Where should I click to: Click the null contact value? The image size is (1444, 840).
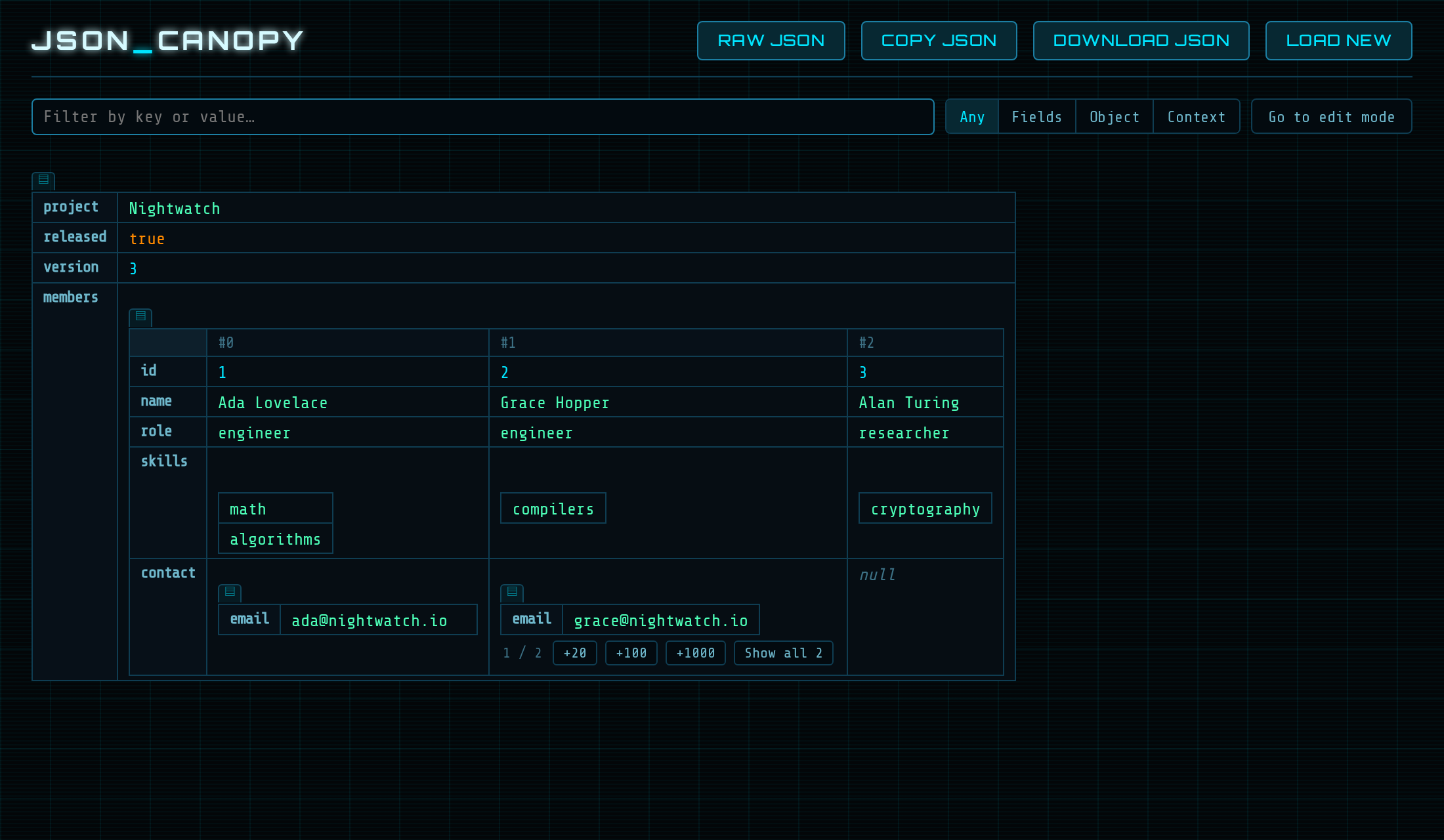(877, 575)
